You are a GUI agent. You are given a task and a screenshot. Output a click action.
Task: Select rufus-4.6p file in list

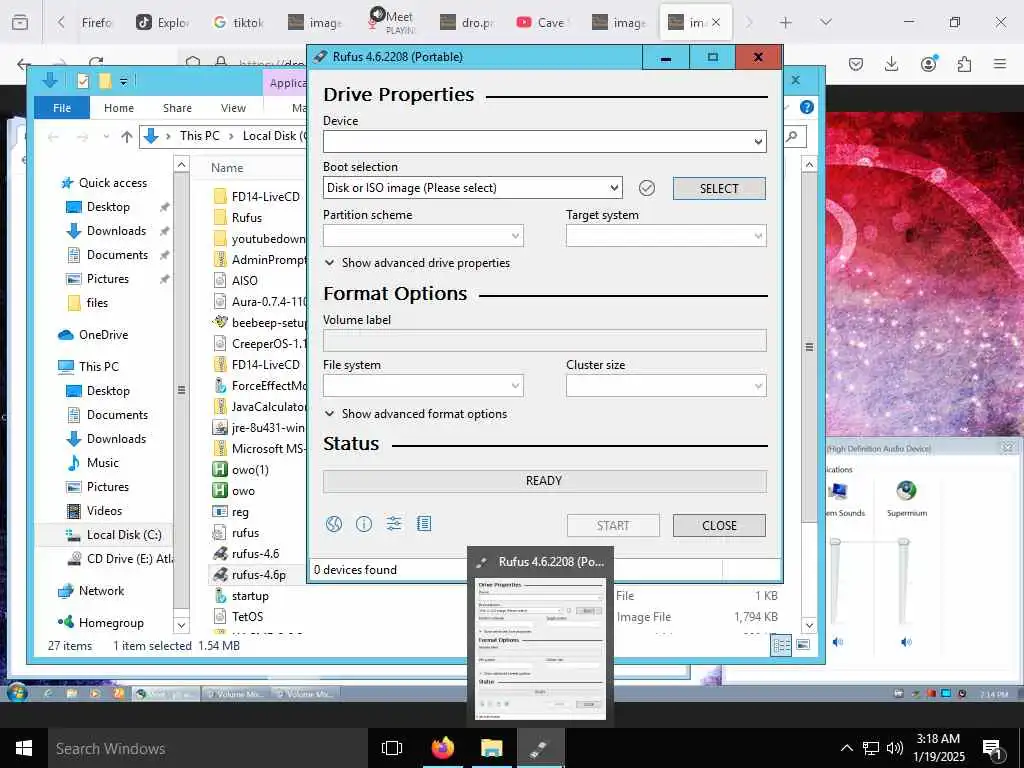(x=258, y=575)
